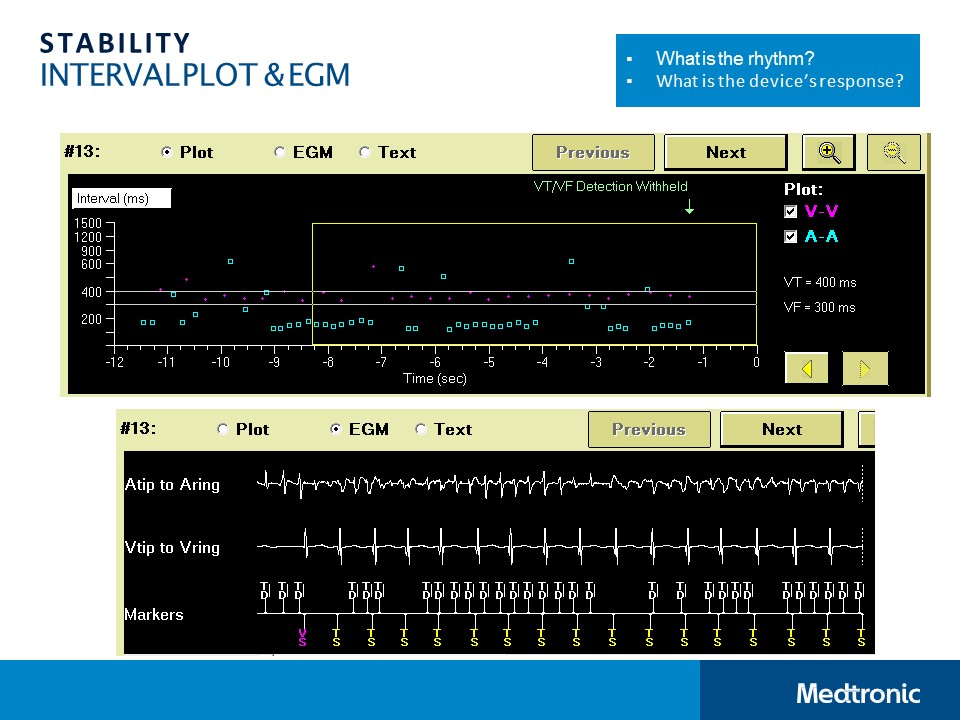Click the 'Plot:' legend heading
The height and width of the screenshot is (720, 960).
pos(803,189)
